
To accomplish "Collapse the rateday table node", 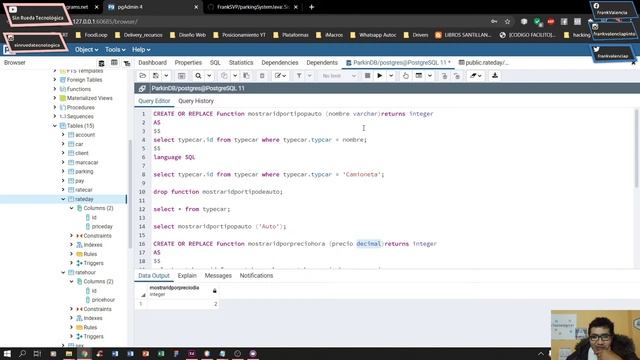I will coord(63,199).
